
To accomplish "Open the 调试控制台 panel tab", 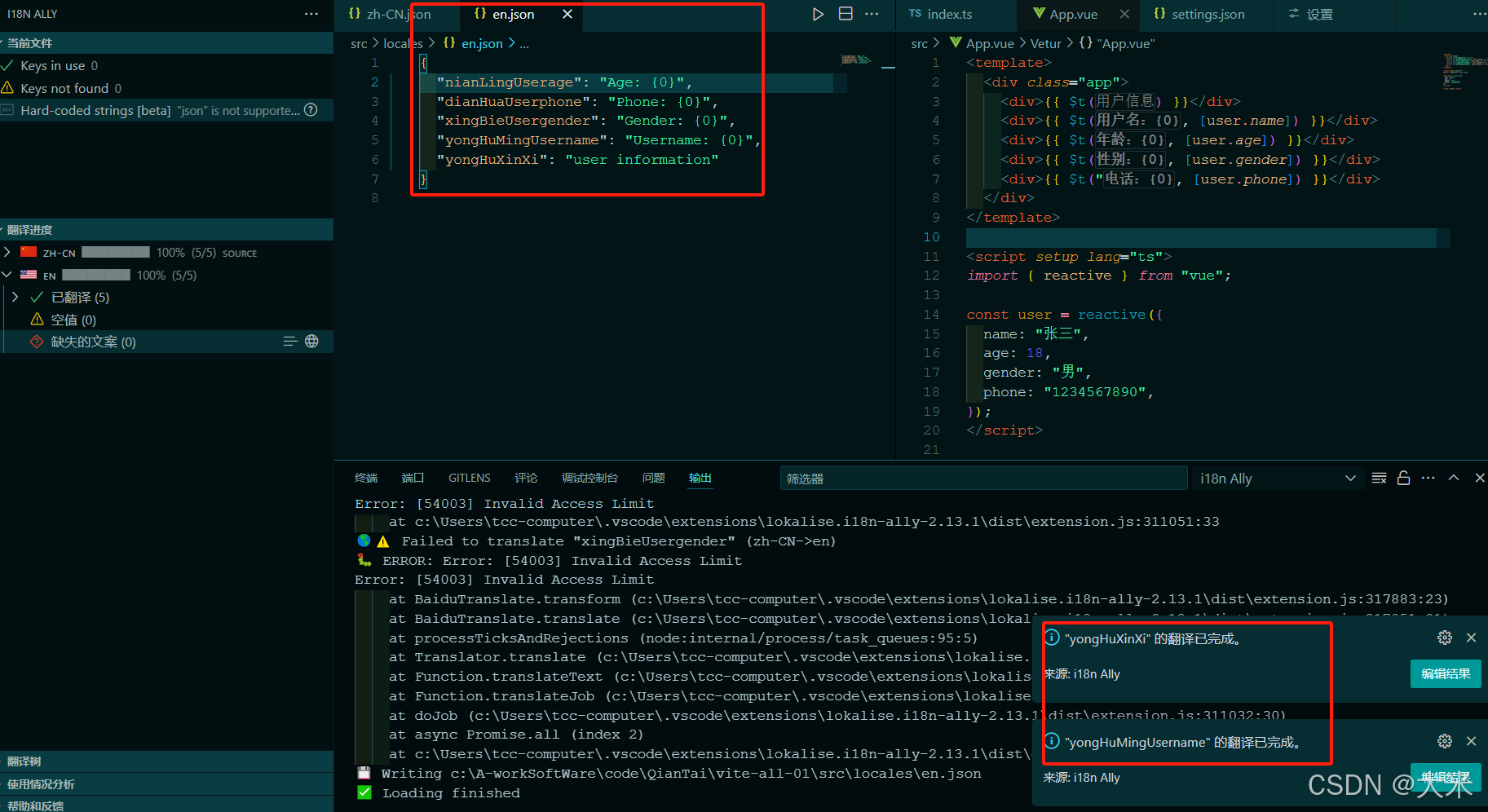I will click(x=589, y=478).
